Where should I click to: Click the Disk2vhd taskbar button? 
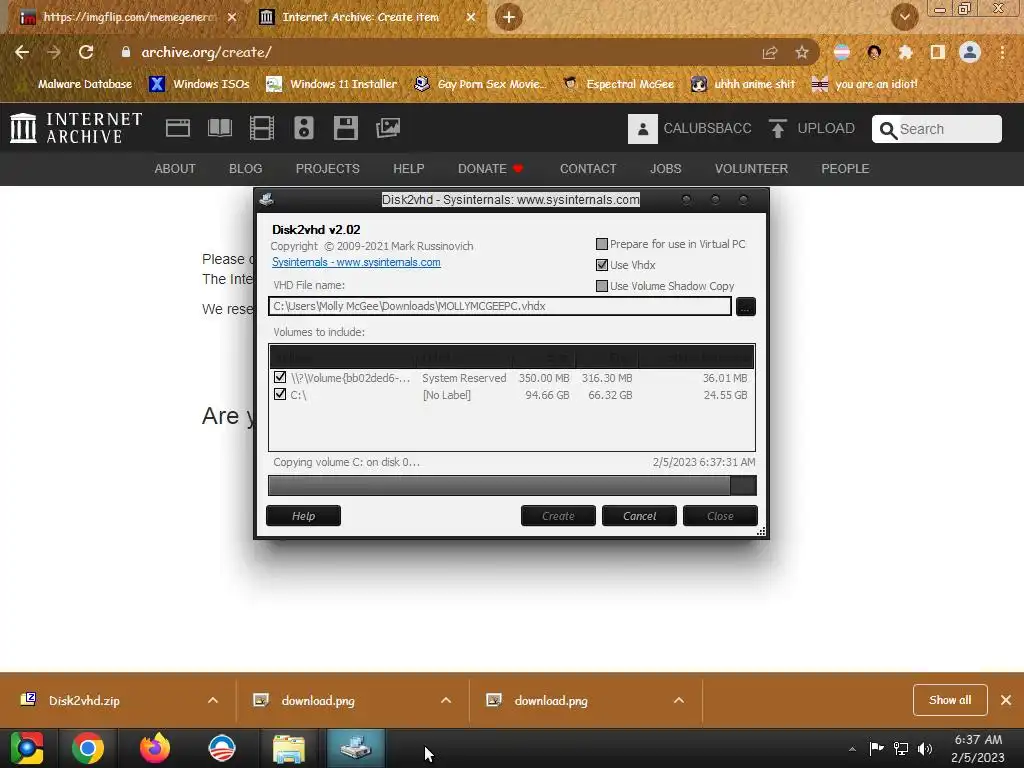pyautogui.click(x=356, y=748)
